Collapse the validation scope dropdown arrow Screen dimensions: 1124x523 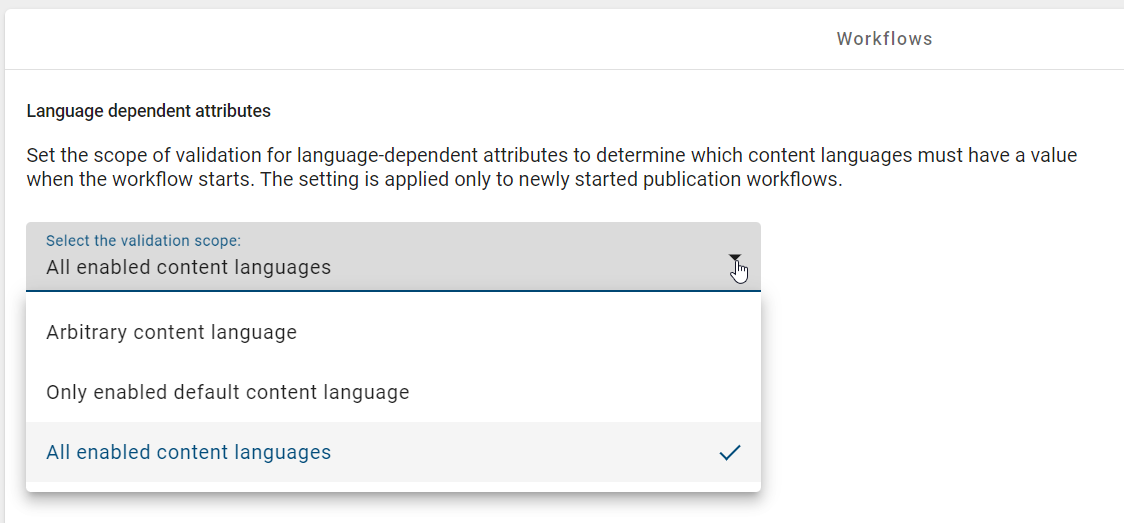pyautogui.click(x=735, y=258)
